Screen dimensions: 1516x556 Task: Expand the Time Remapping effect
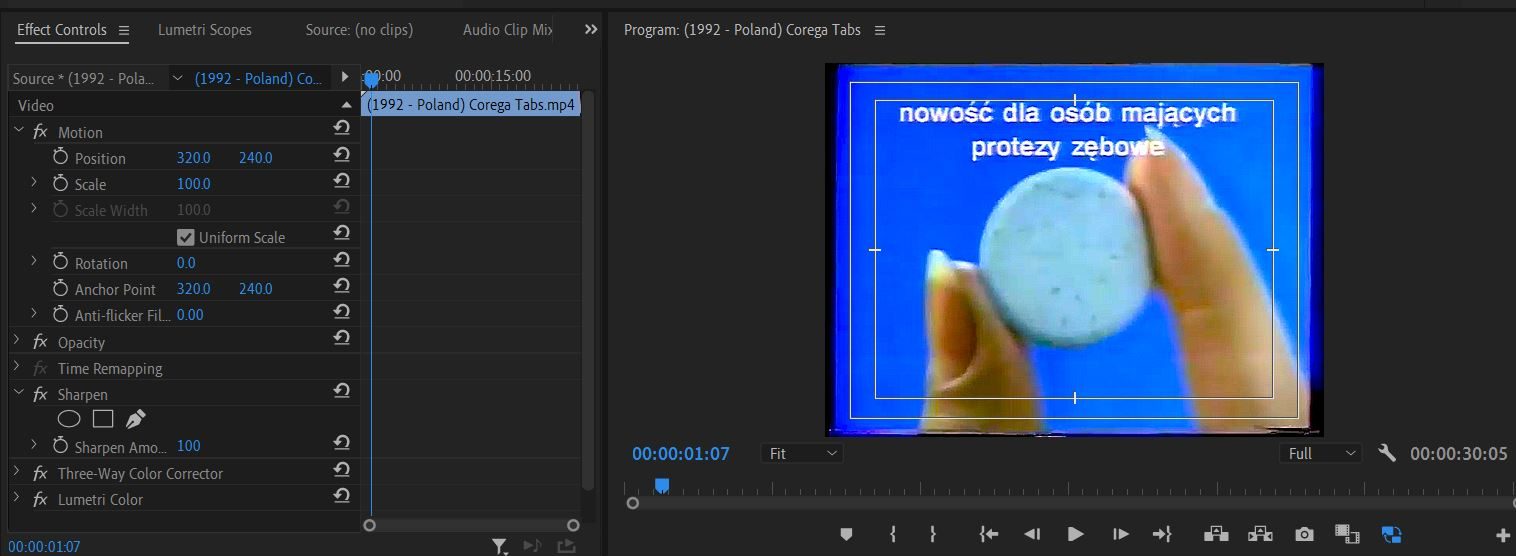click(x=17, y=367)
